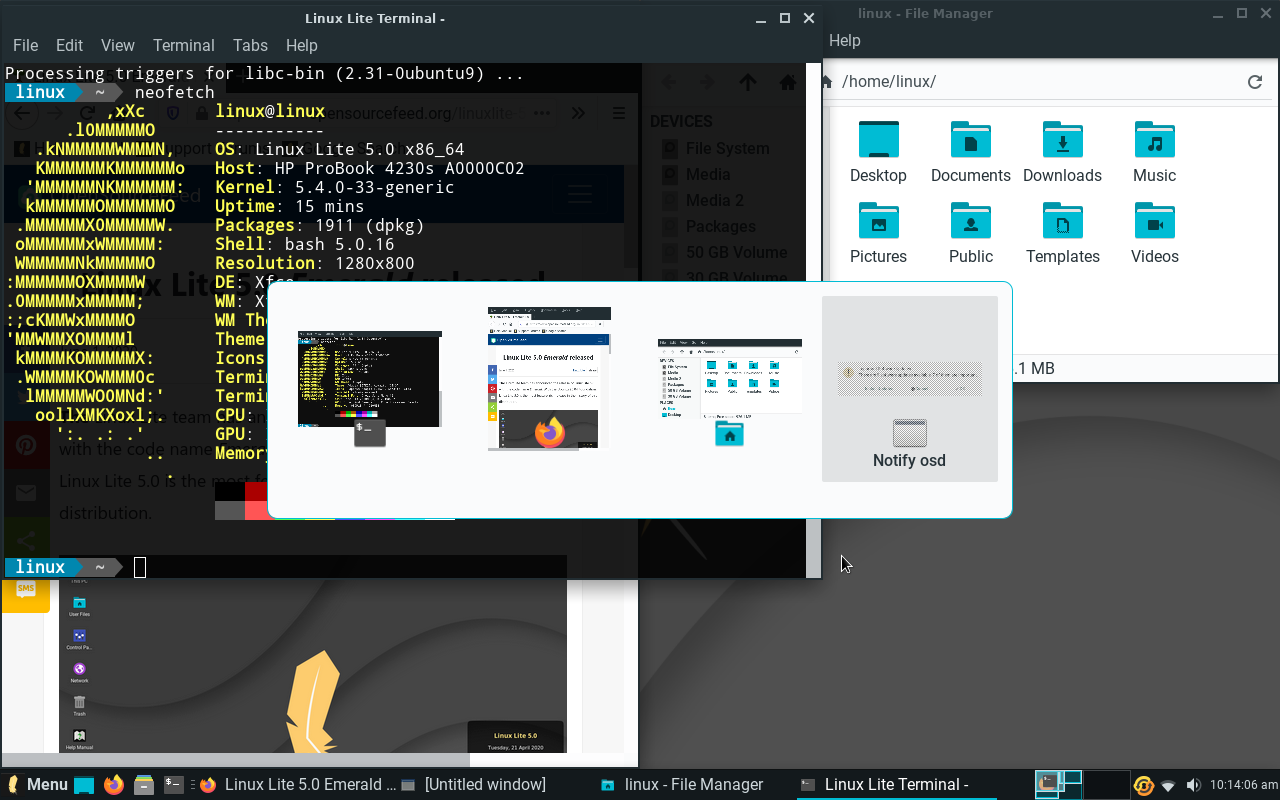Open the Firefox hamburger menu
Image resolution: width=1280 pixels, height=800 pixels.
tap(619, 113)
